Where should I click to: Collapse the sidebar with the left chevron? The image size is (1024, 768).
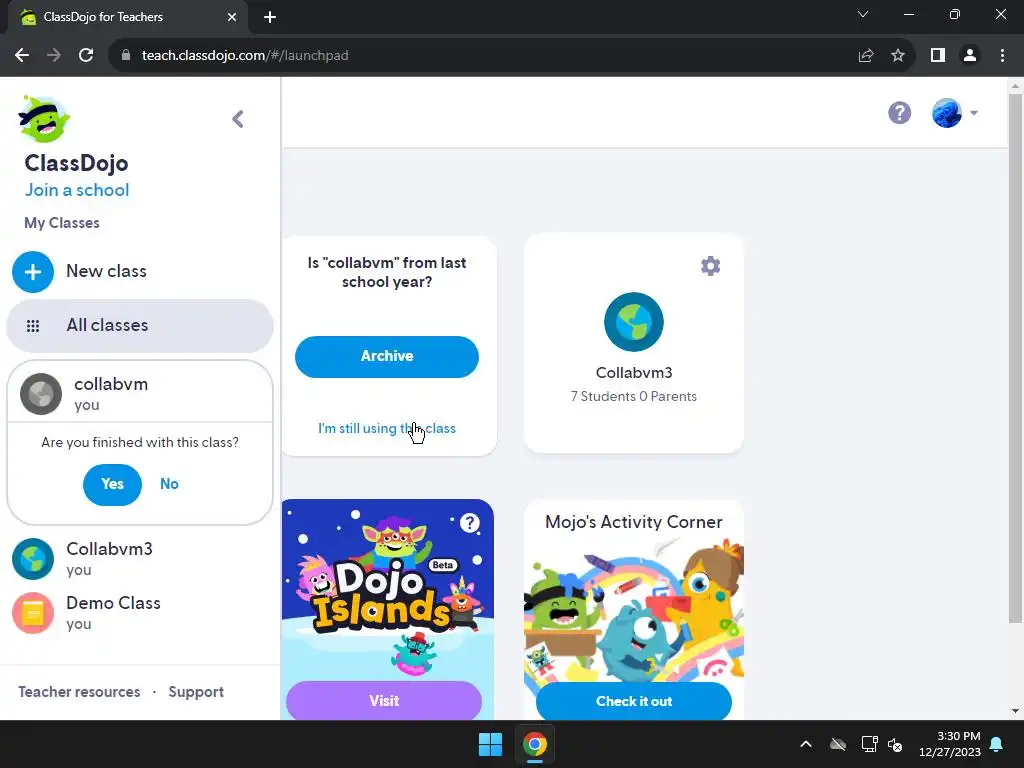pyautogui.click(x=238, y=119)
